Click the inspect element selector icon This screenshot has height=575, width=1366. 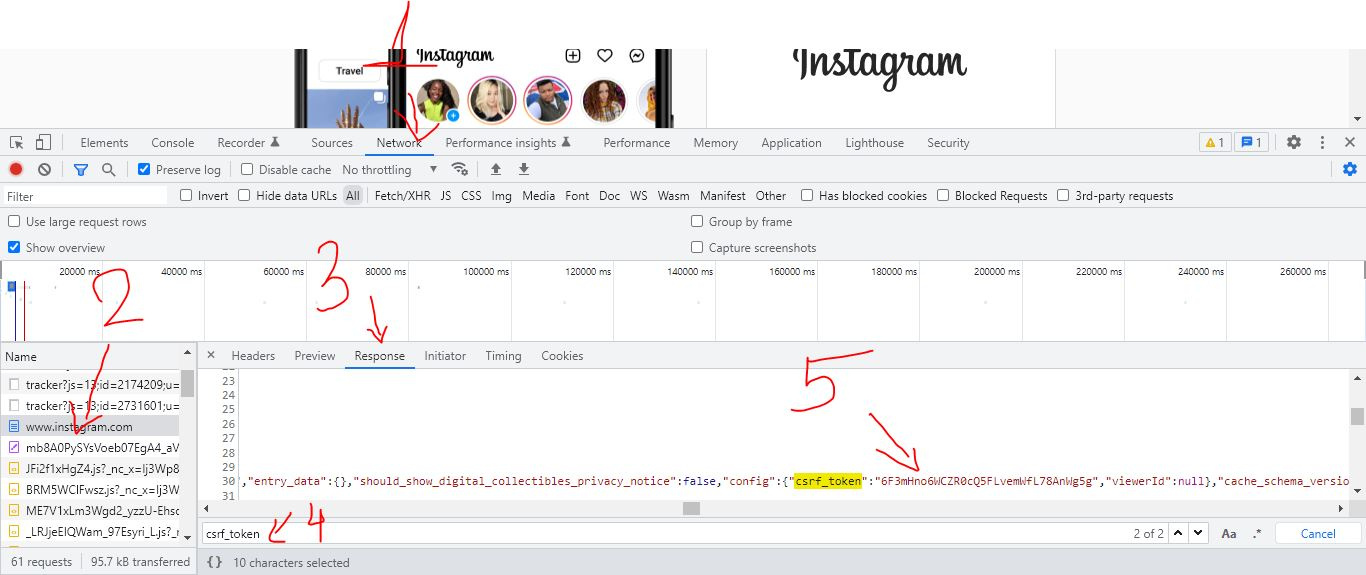click(16, 143)
